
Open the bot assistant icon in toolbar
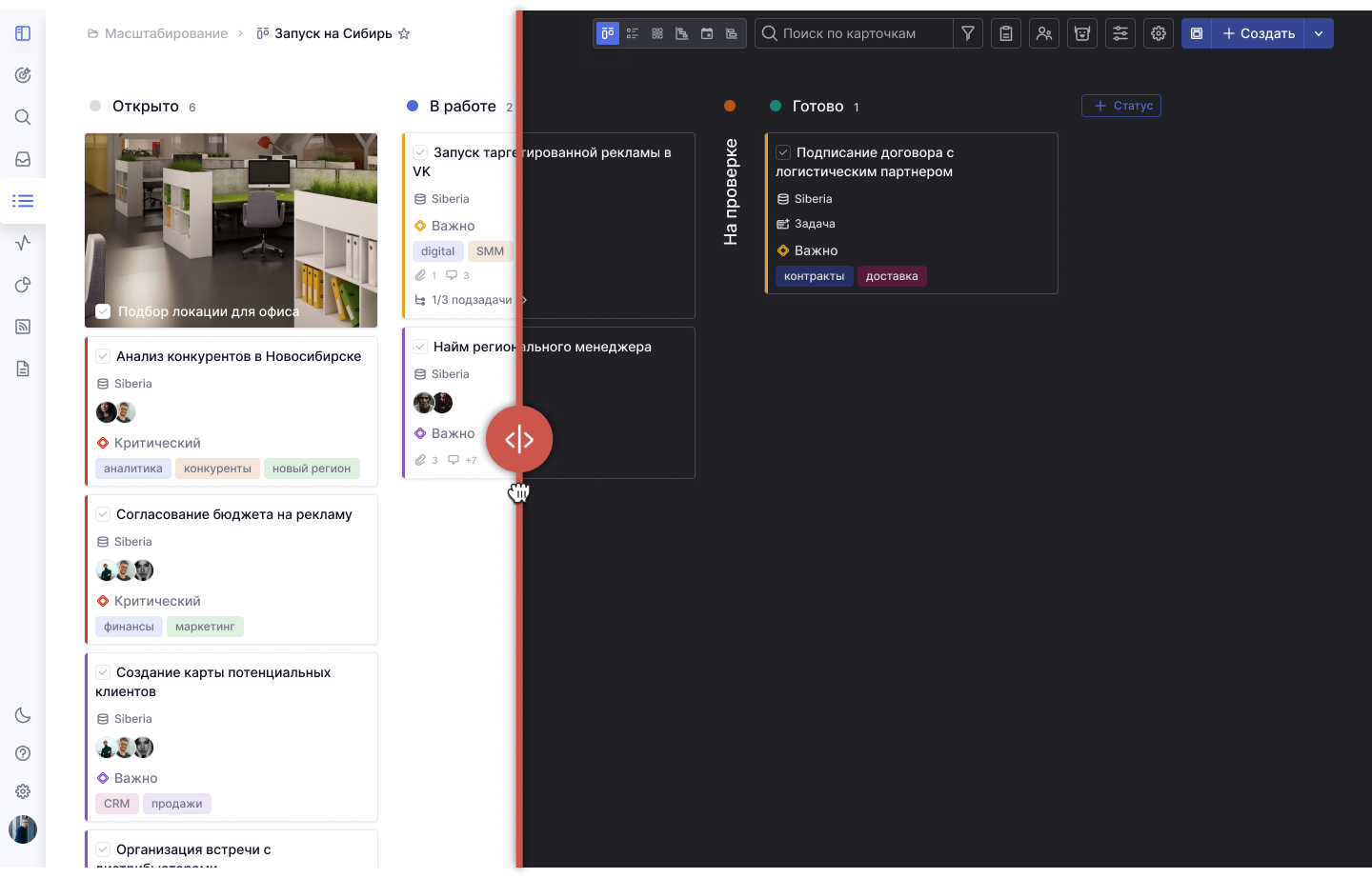pos(1082,33)
